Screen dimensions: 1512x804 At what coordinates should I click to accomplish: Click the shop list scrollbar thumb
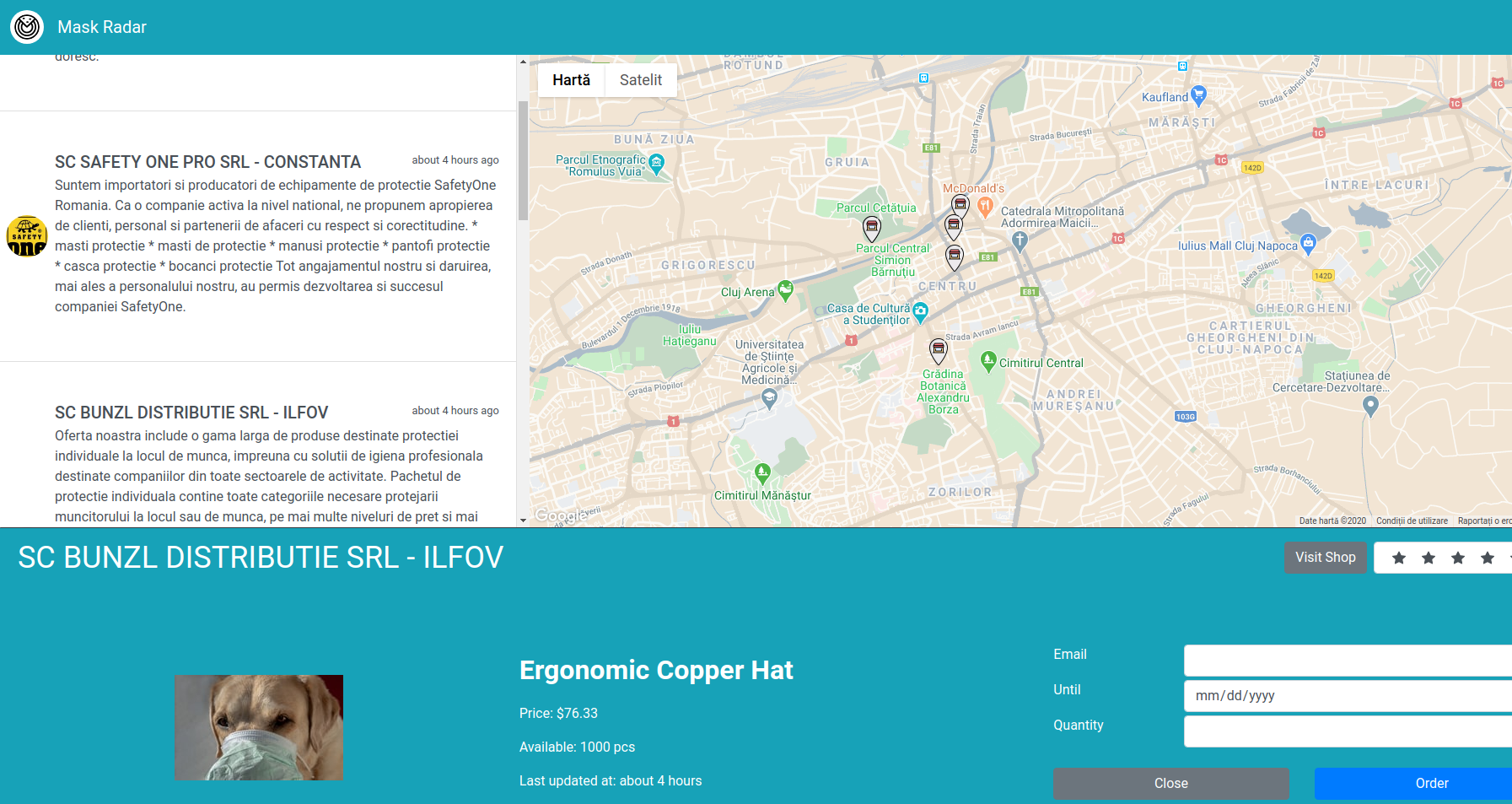[523, 160]
